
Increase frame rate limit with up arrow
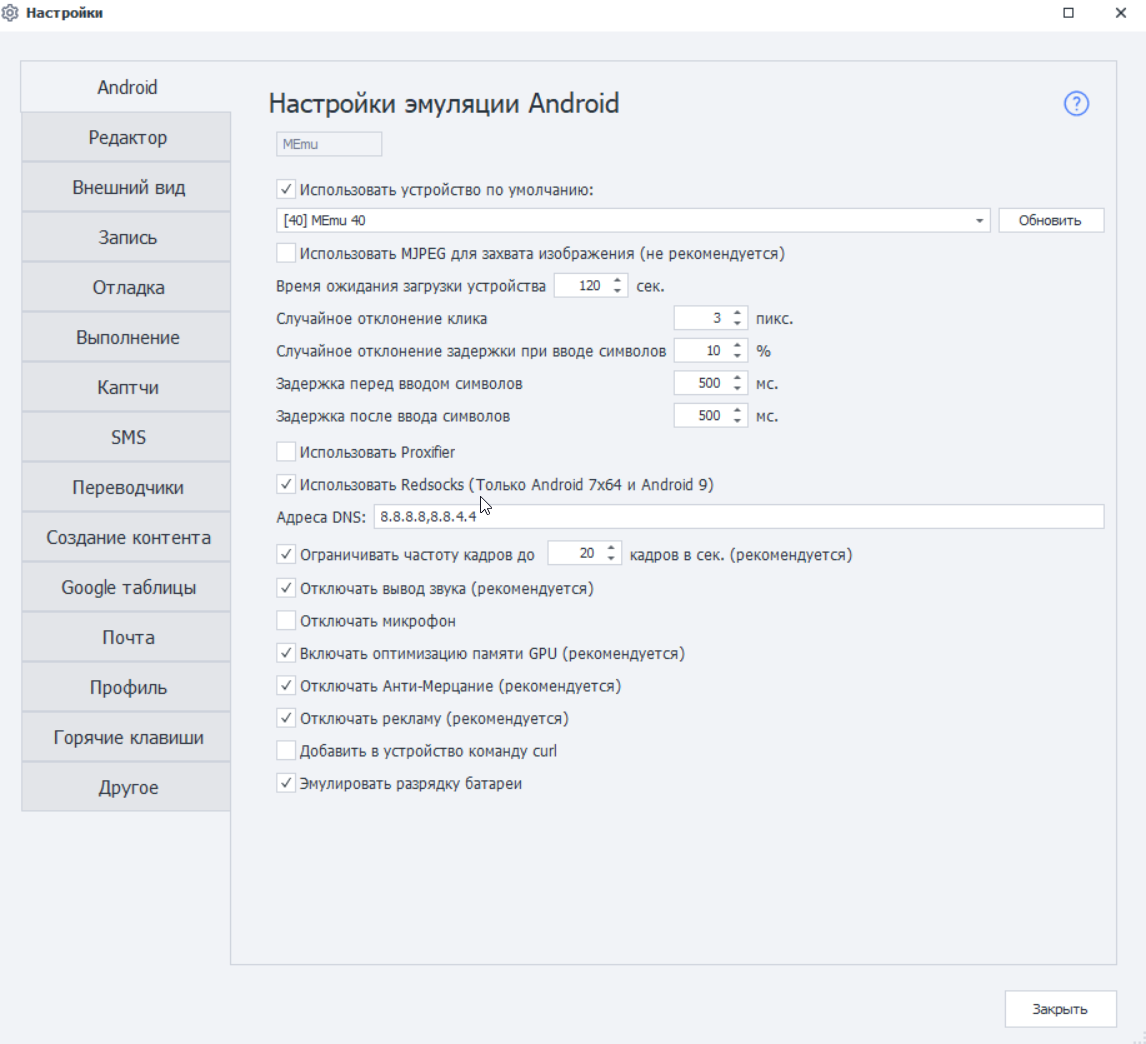pyautogui.click(x=611, y=548)
